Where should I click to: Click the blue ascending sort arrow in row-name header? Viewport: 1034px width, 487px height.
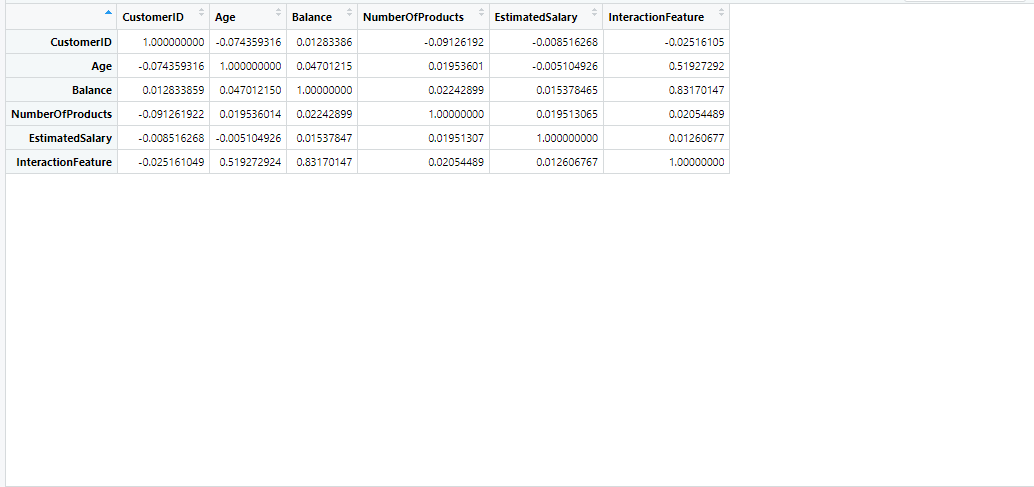(x=108, y=13)
